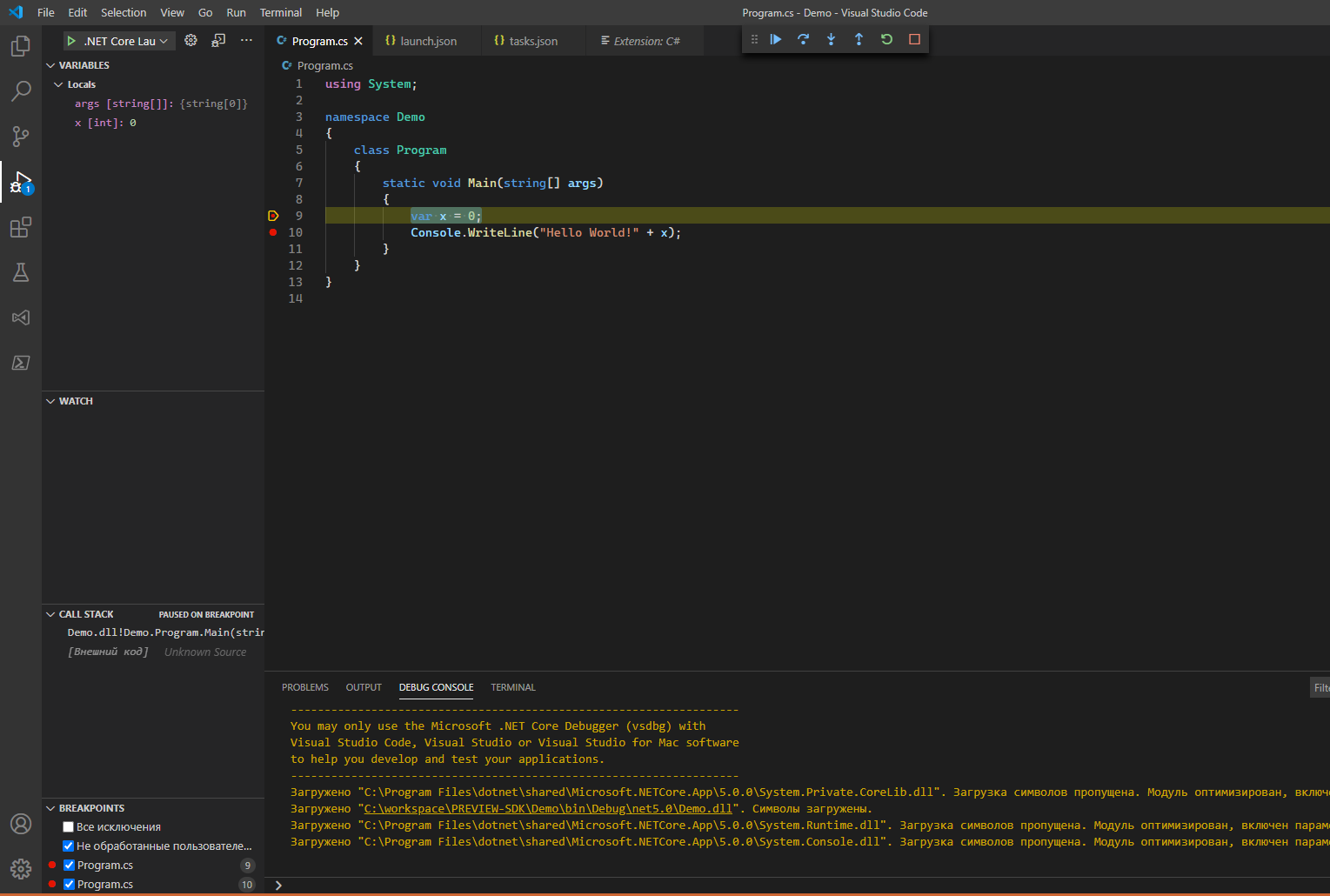
Task: Disable the Program.cs line 10 breakpoint checkbox
Action: [x=70, y=884]
